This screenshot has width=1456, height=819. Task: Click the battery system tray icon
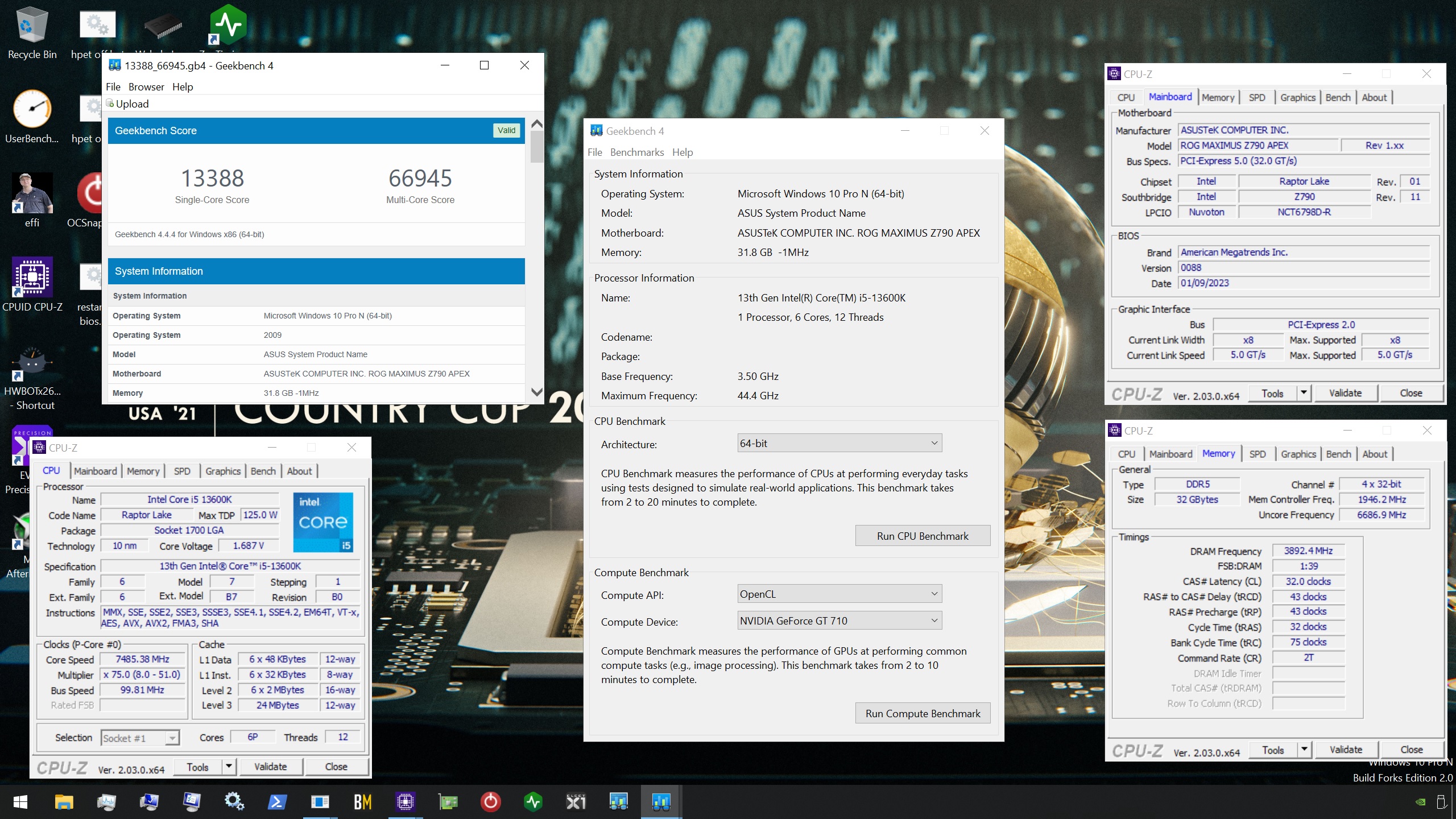tap(1442, 803)
